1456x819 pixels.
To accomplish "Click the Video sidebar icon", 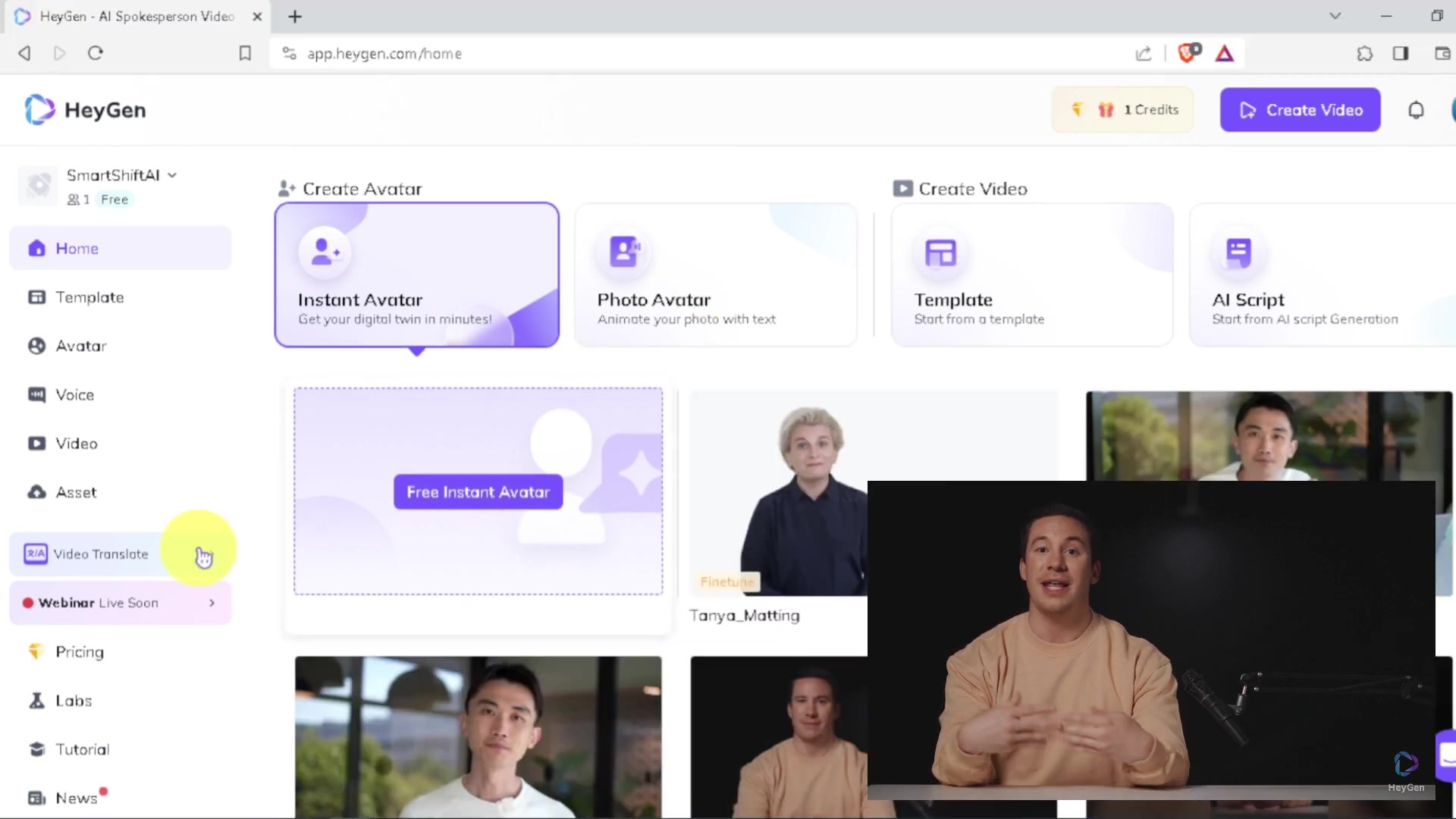I will [x=36, y=444].
